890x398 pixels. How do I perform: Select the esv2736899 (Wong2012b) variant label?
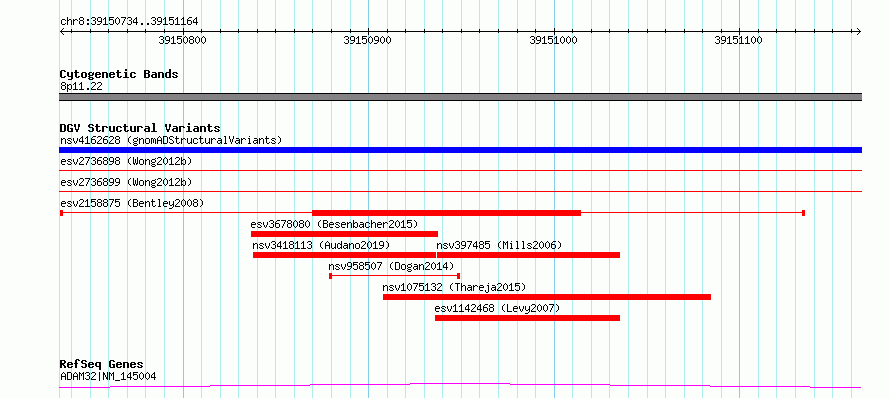(126, 182)
